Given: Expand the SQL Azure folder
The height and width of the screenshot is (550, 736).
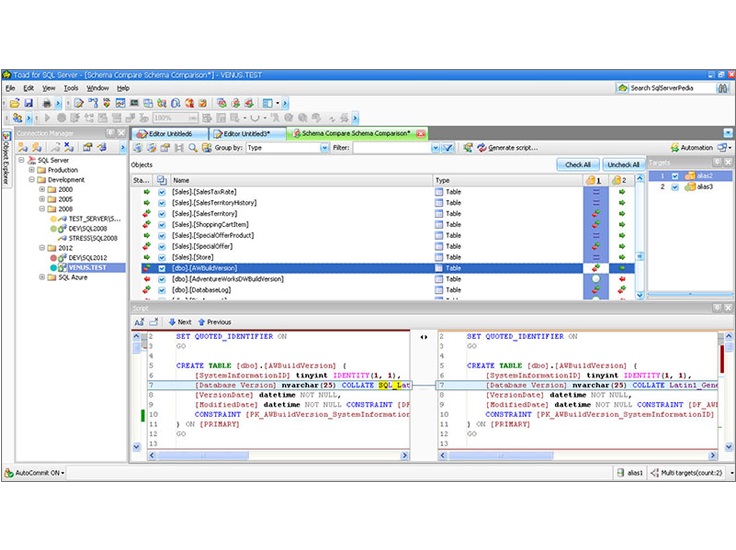Looking at the screenshot, I should pyautogui.click(x=42, y=277).
